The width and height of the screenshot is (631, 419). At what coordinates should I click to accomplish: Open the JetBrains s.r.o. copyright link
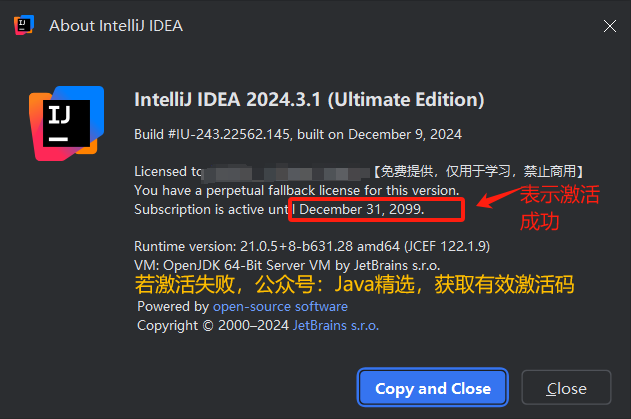[x=336, y=325]
